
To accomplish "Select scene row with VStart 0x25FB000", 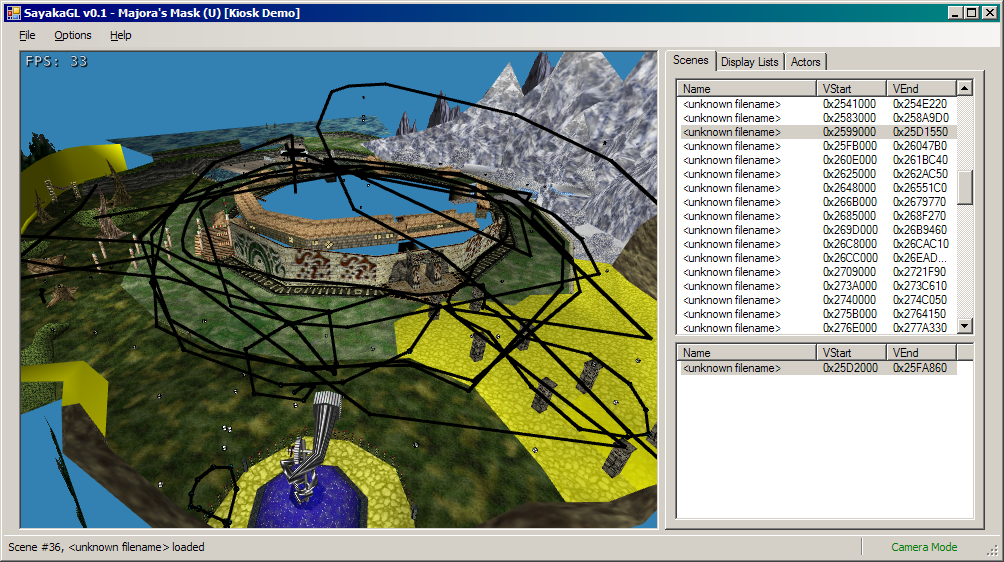I will click(818, 146).
